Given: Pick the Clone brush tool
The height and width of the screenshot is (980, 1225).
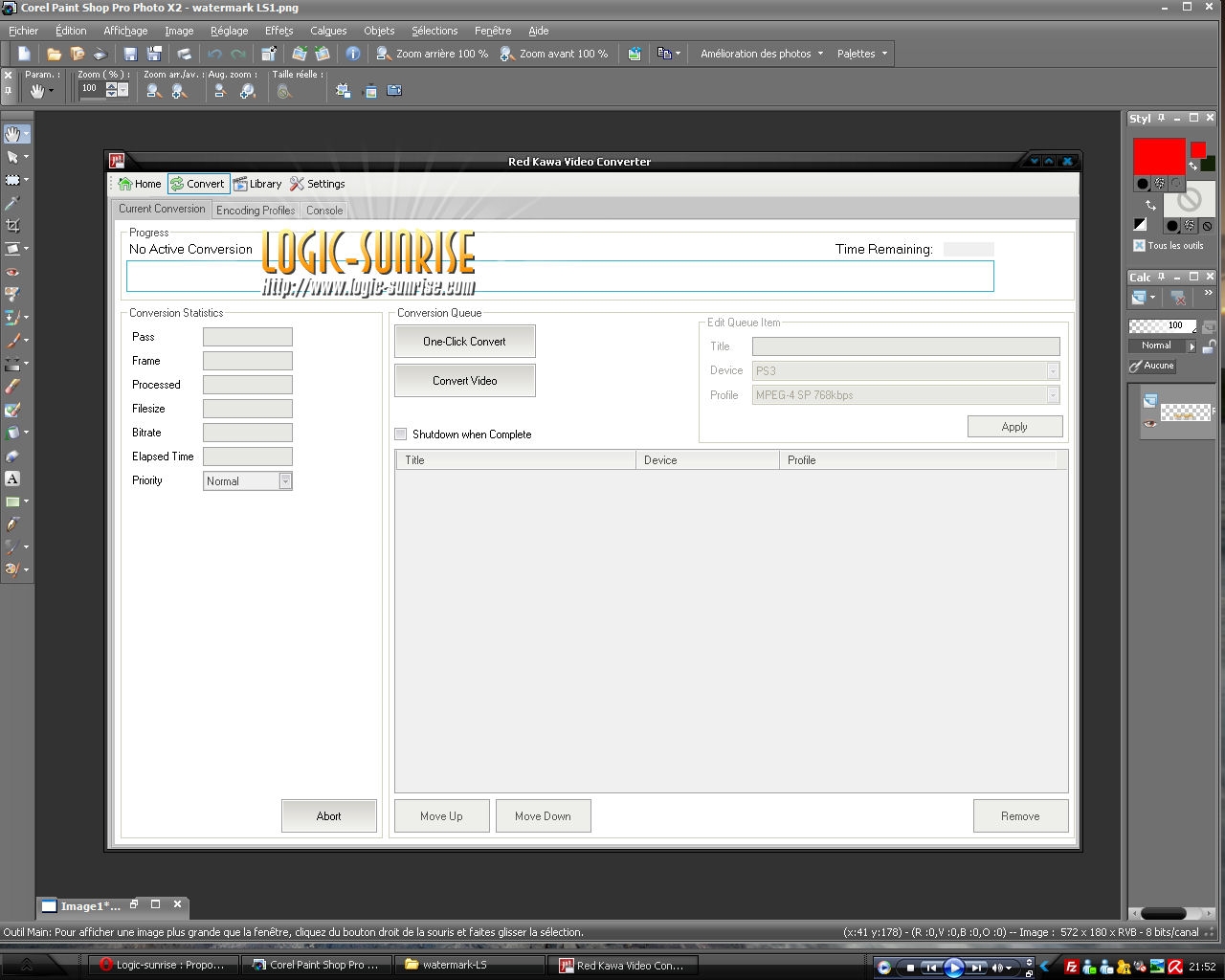Looking at the screenshot, I should coord(12,317).
